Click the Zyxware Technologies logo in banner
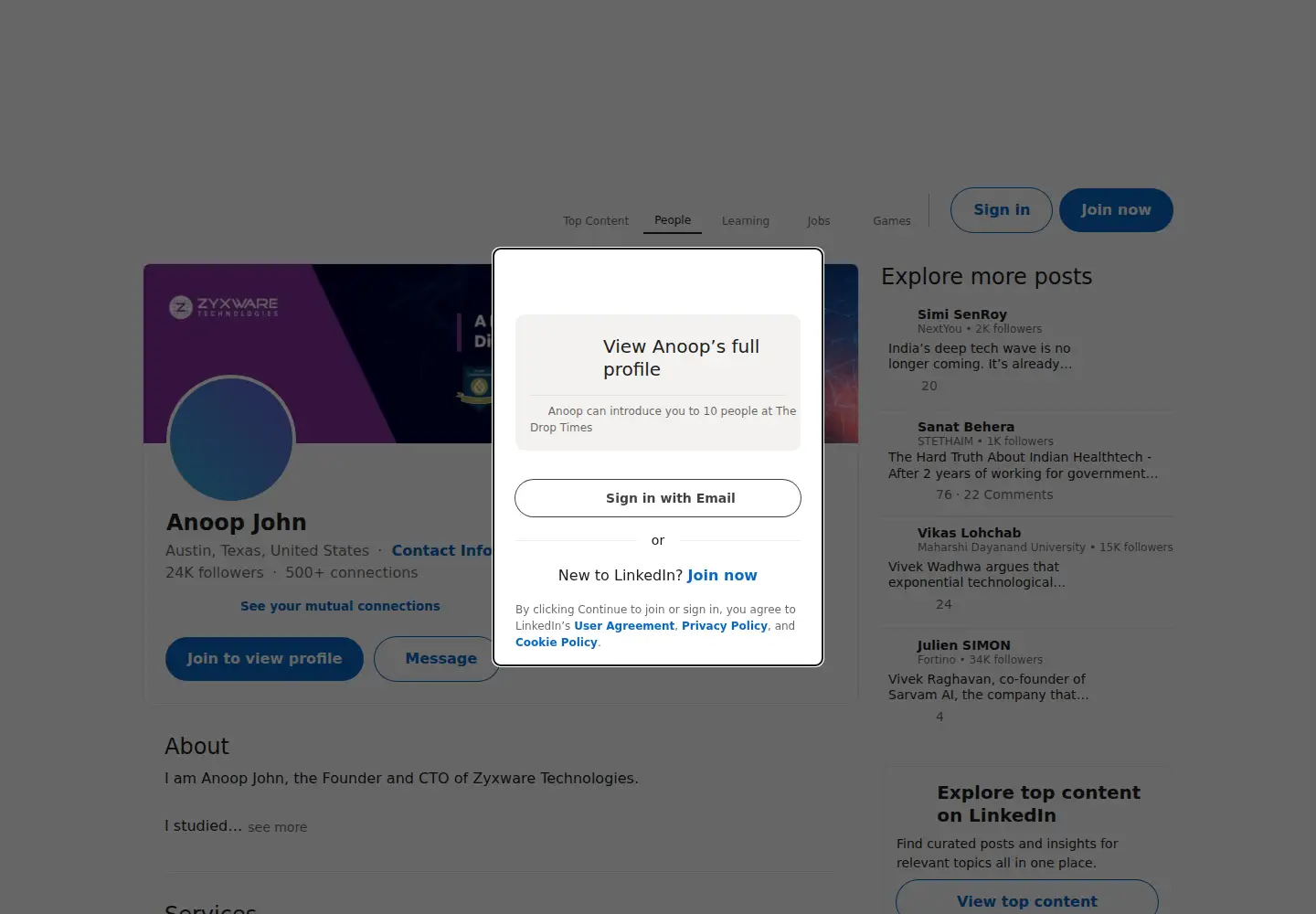This screenshot has width=1316, height=914. [x=224, y=307]
